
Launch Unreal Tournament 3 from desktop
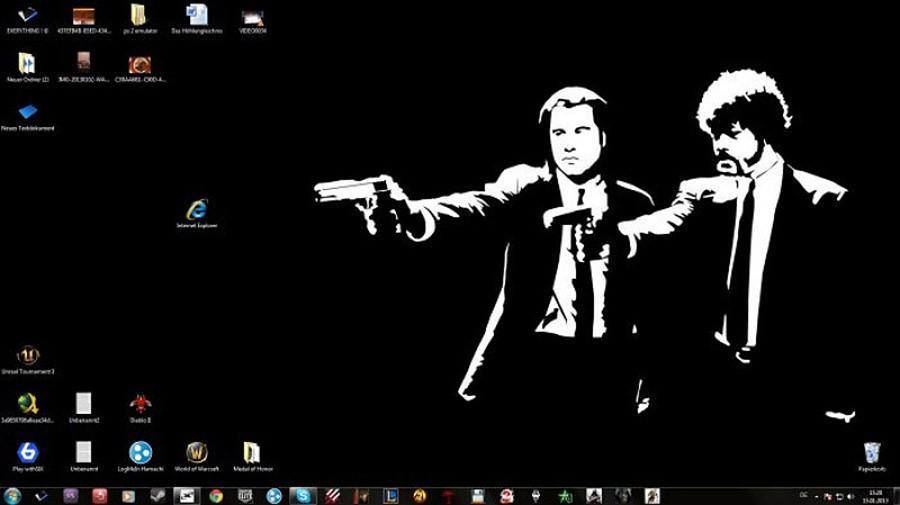click(28, 355)
